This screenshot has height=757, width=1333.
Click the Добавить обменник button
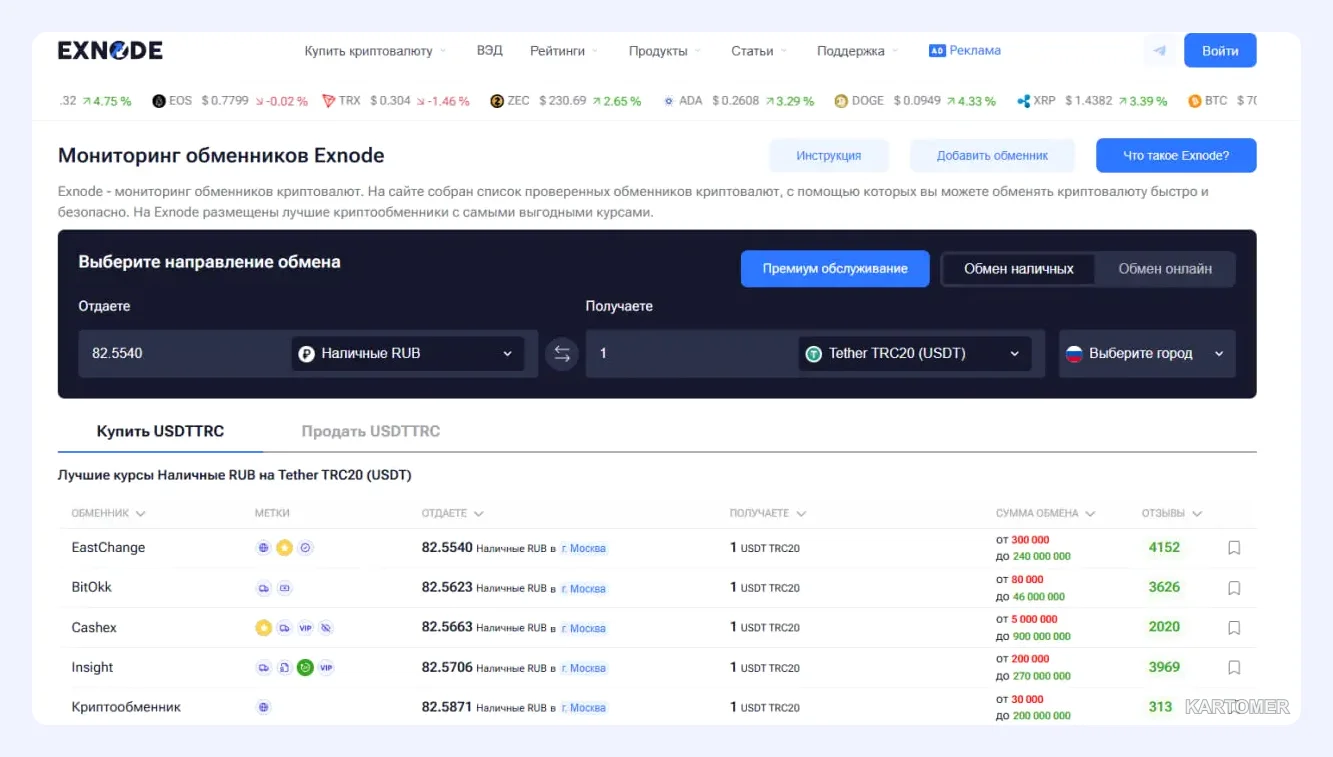[x=992, y=156]
